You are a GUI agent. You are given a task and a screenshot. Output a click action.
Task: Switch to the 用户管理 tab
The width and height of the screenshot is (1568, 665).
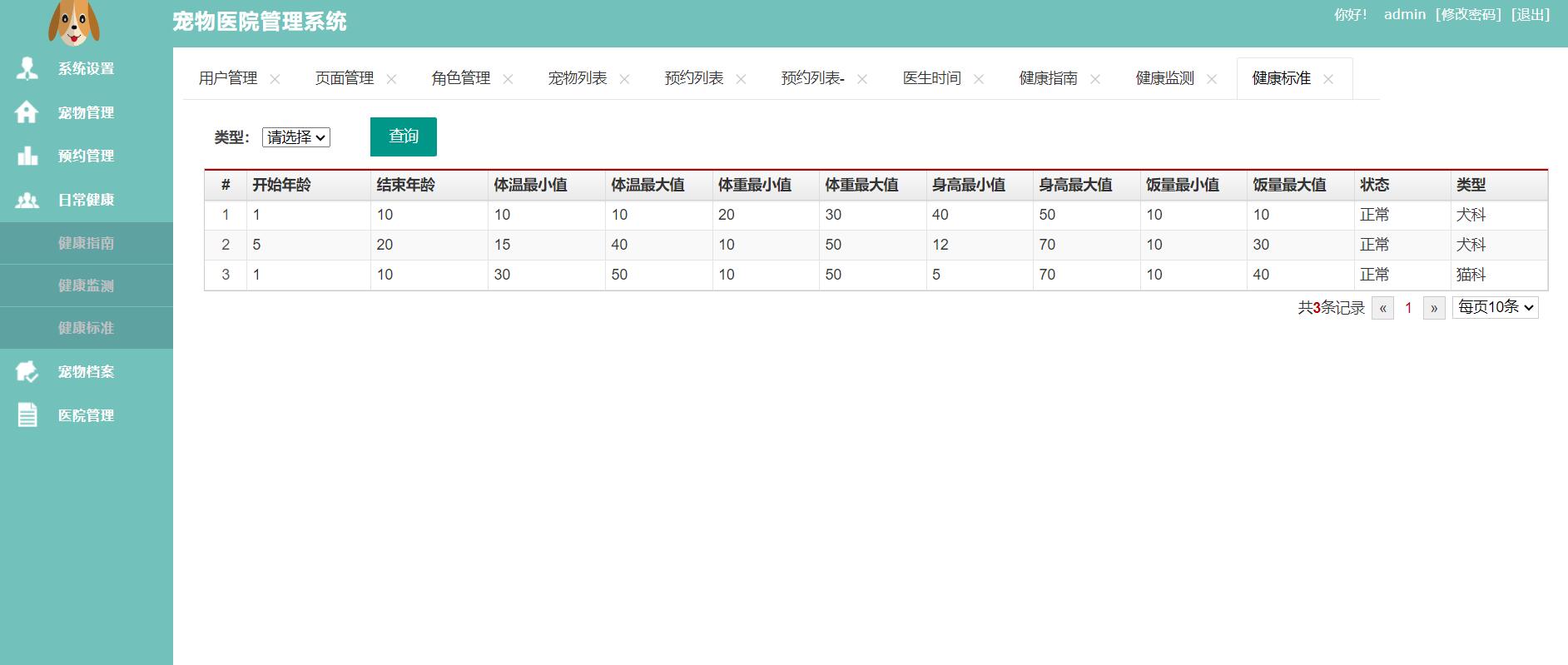point(228,78)
